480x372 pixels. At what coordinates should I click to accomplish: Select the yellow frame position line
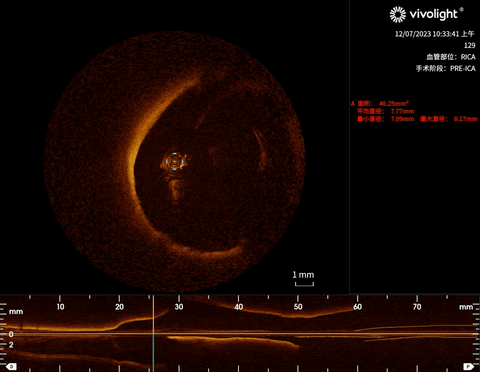153,333
